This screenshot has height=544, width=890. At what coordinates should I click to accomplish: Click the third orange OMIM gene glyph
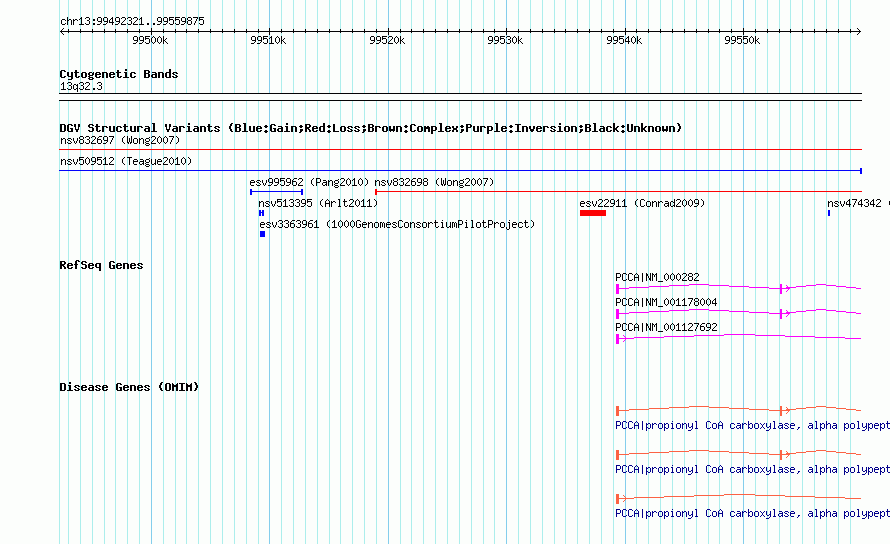click(738, 498)
